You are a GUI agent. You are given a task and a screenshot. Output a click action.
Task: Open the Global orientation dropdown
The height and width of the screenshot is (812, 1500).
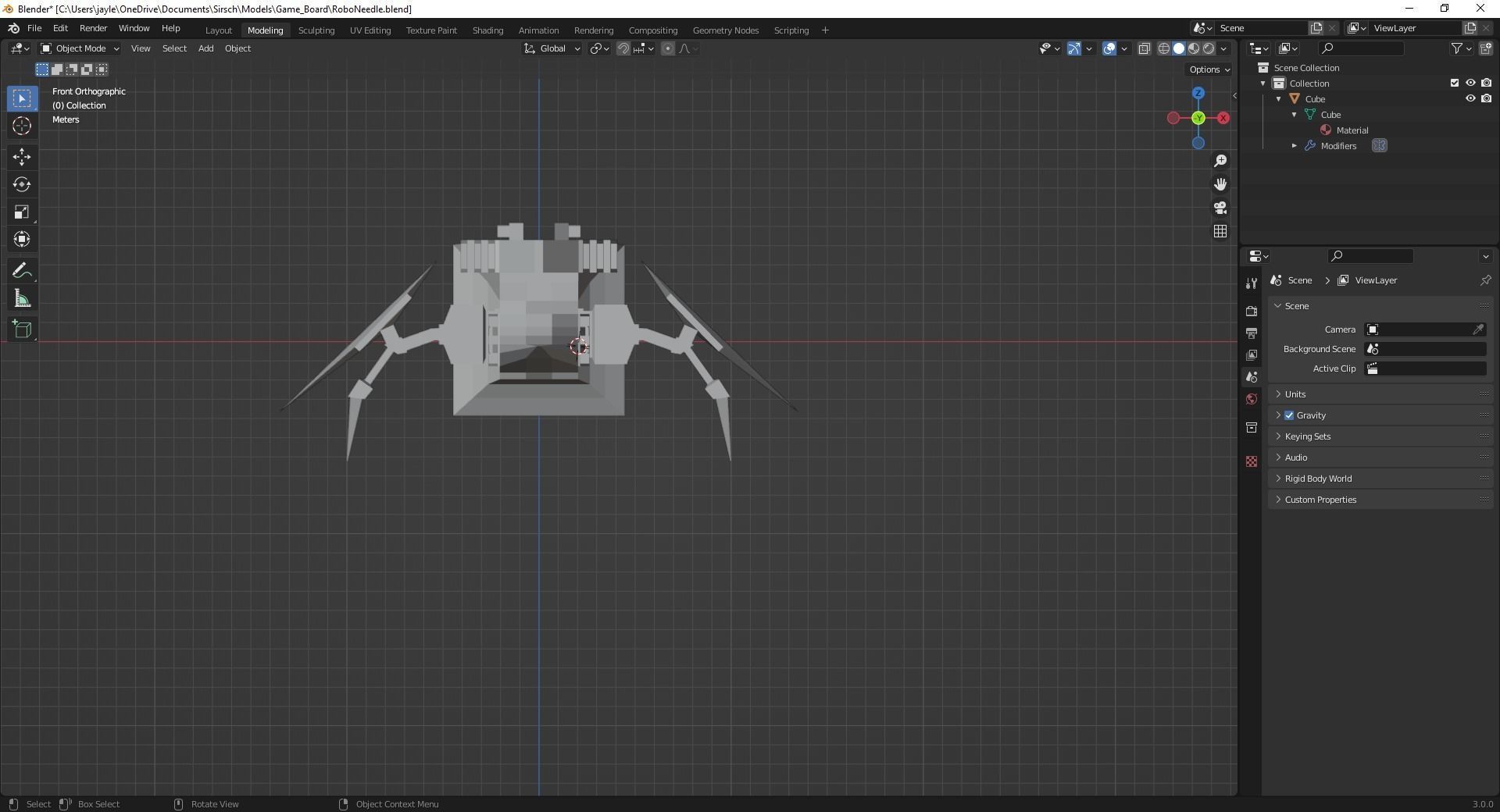click(x=552, y=48)
